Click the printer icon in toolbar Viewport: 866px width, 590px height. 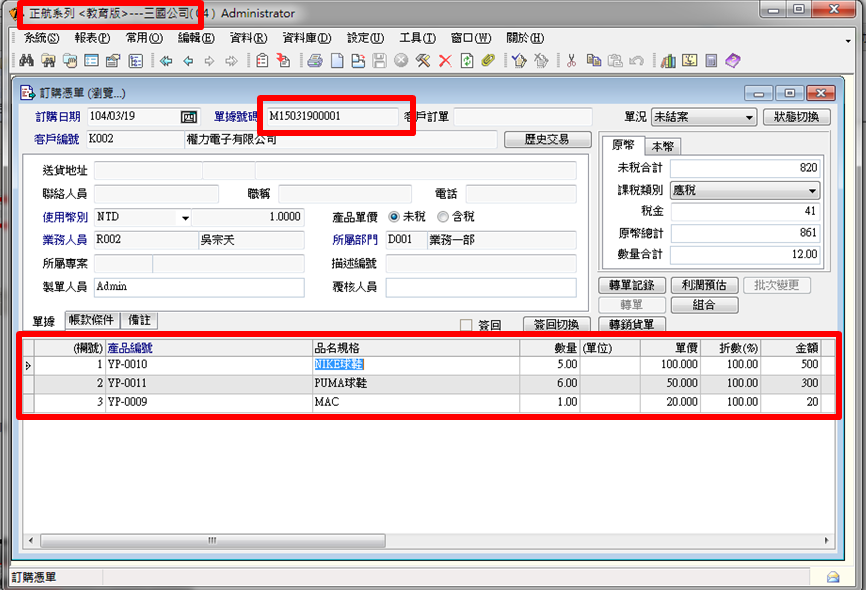(315, 61)
